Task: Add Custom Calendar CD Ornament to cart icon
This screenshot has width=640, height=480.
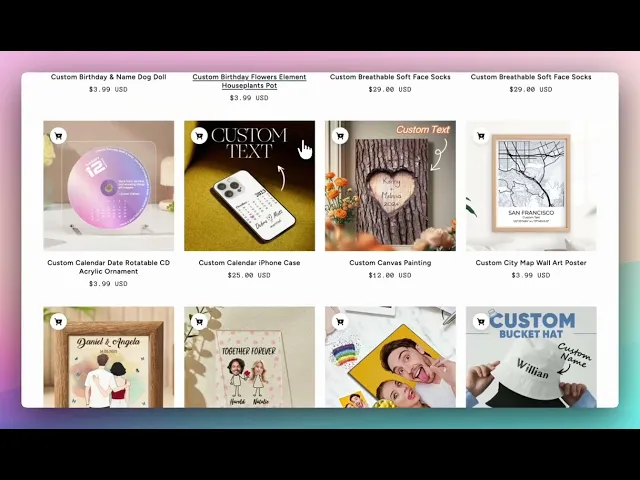Action: [x=58, y=136]
